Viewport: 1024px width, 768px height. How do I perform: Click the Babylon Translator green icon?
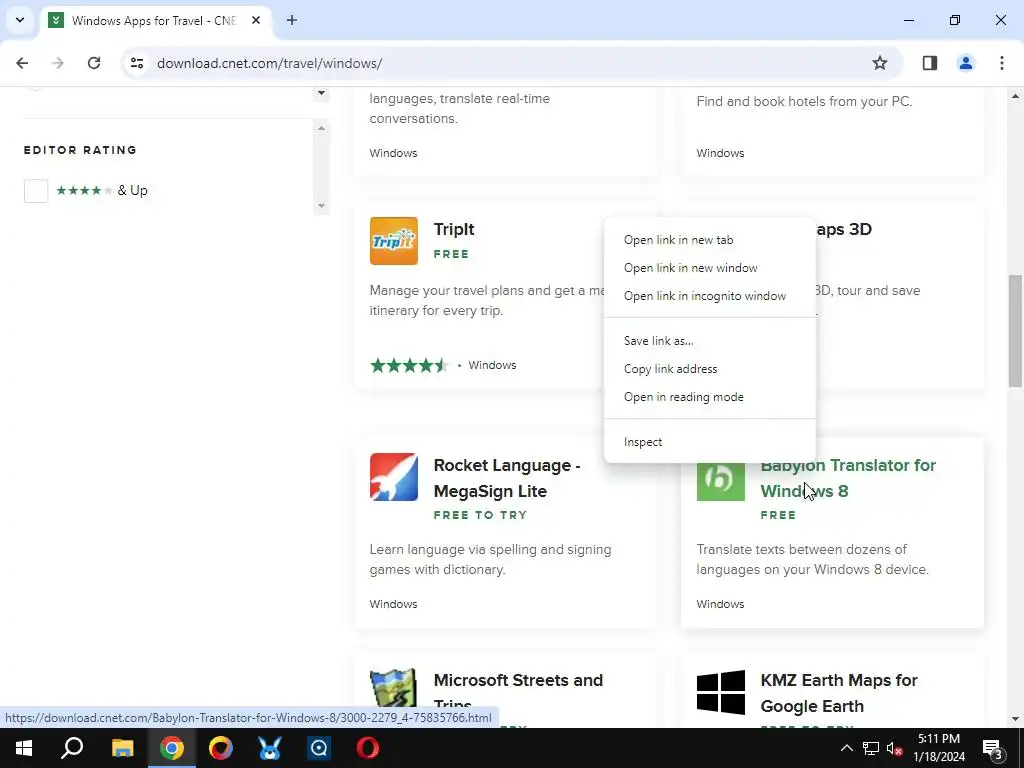pos(720,481)
